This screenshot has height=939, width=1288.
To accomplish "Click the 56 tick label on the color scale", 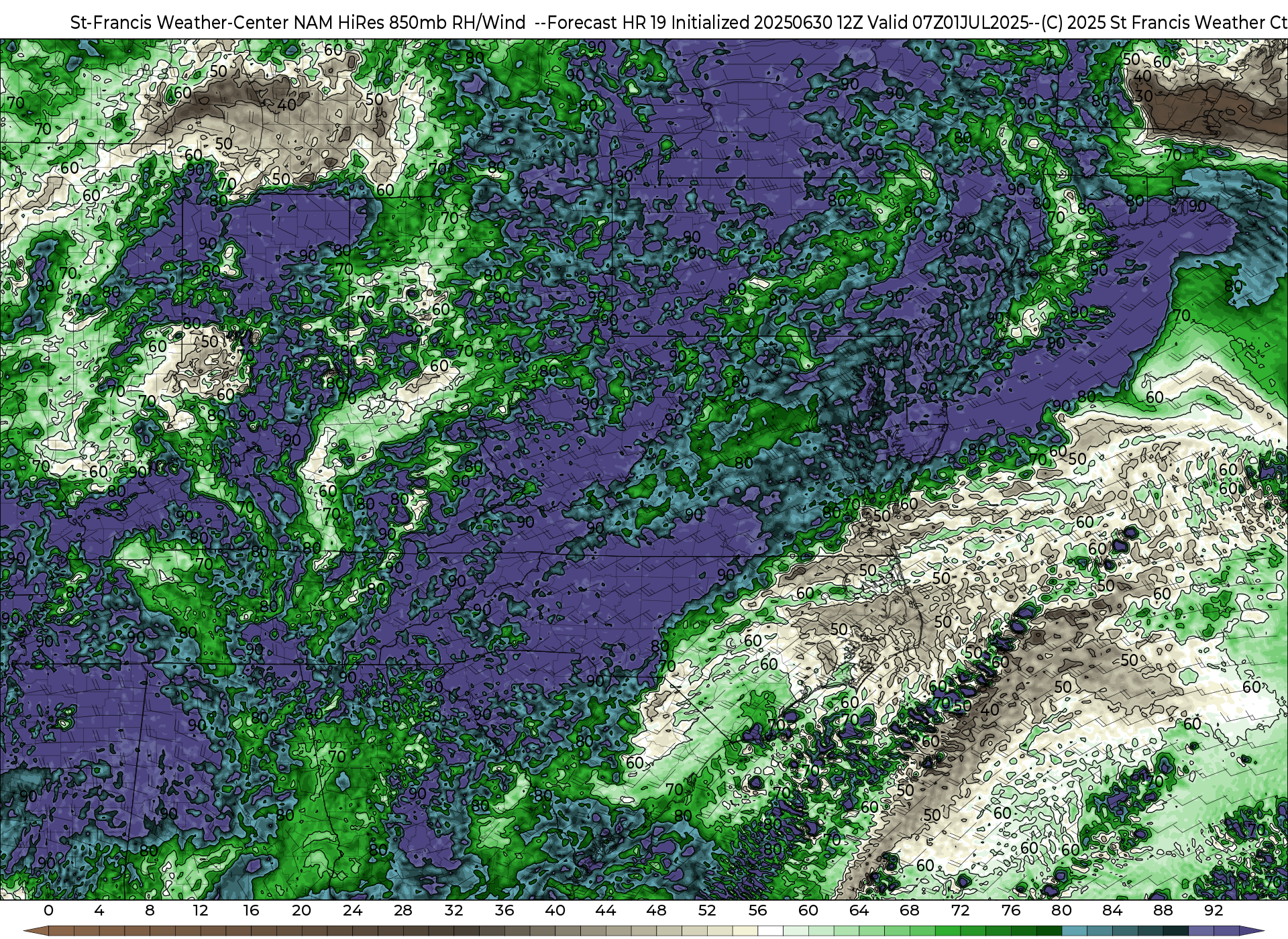I will click(x=758, y=910).
